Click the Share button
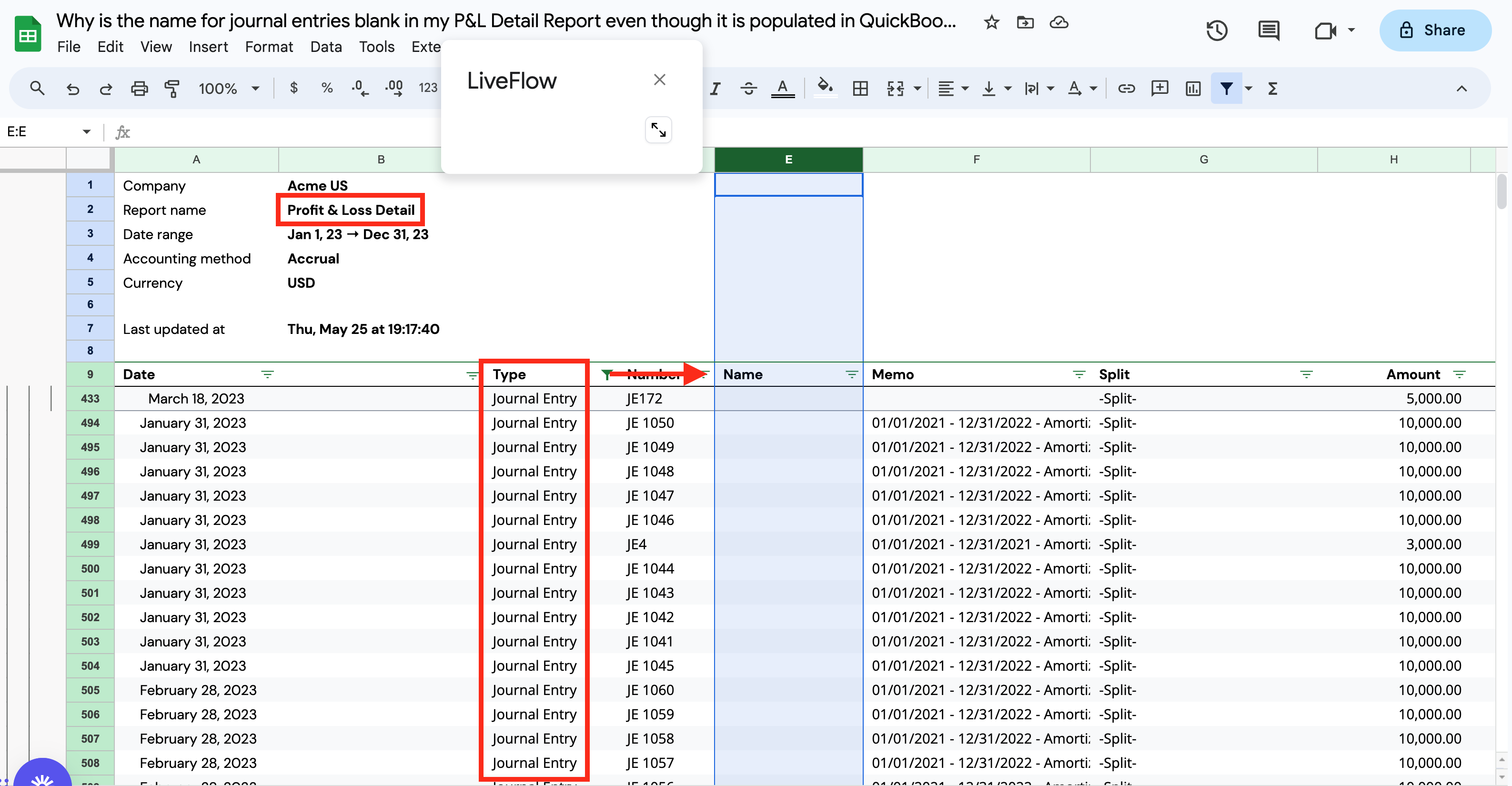The height and width of the screenshot is (786, 1512). click(1434, 30)
